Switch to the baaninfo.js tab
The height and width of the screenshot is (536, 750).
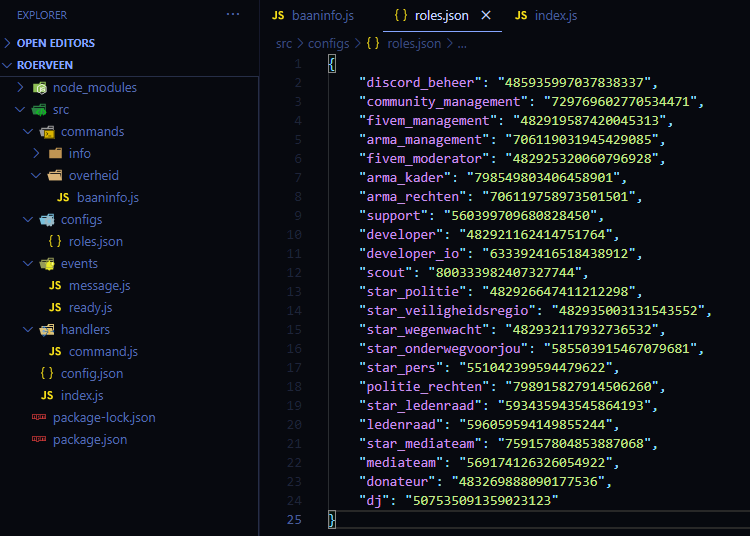(317, 16)
